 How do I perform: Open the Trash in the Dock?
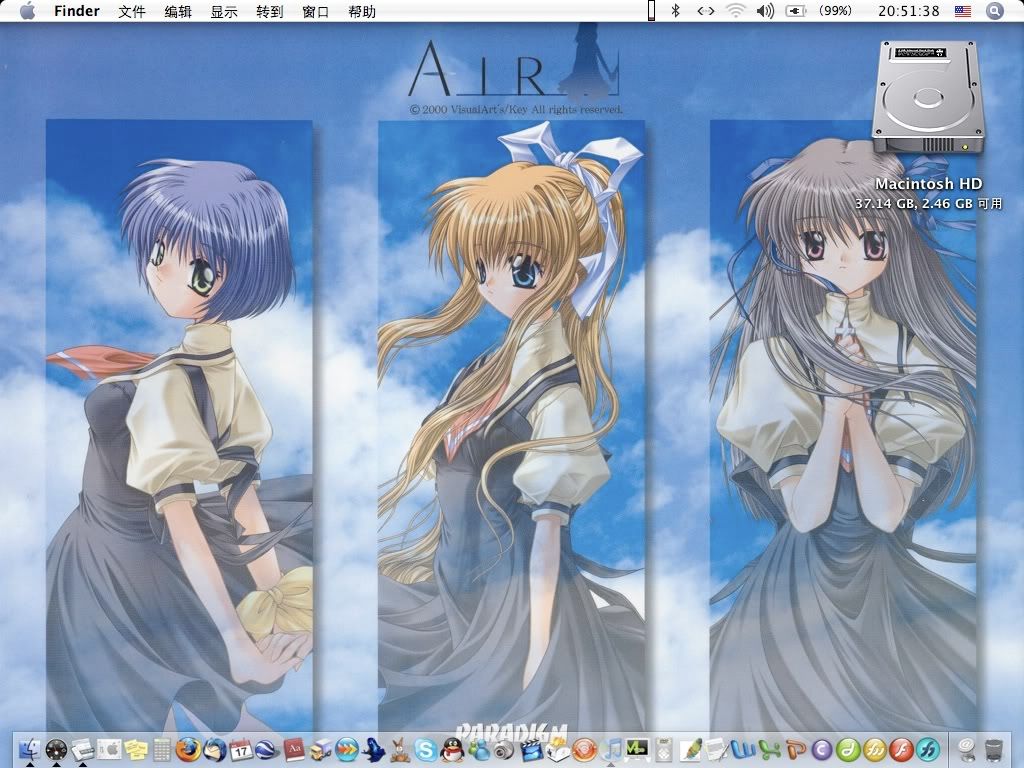(993, 749)
